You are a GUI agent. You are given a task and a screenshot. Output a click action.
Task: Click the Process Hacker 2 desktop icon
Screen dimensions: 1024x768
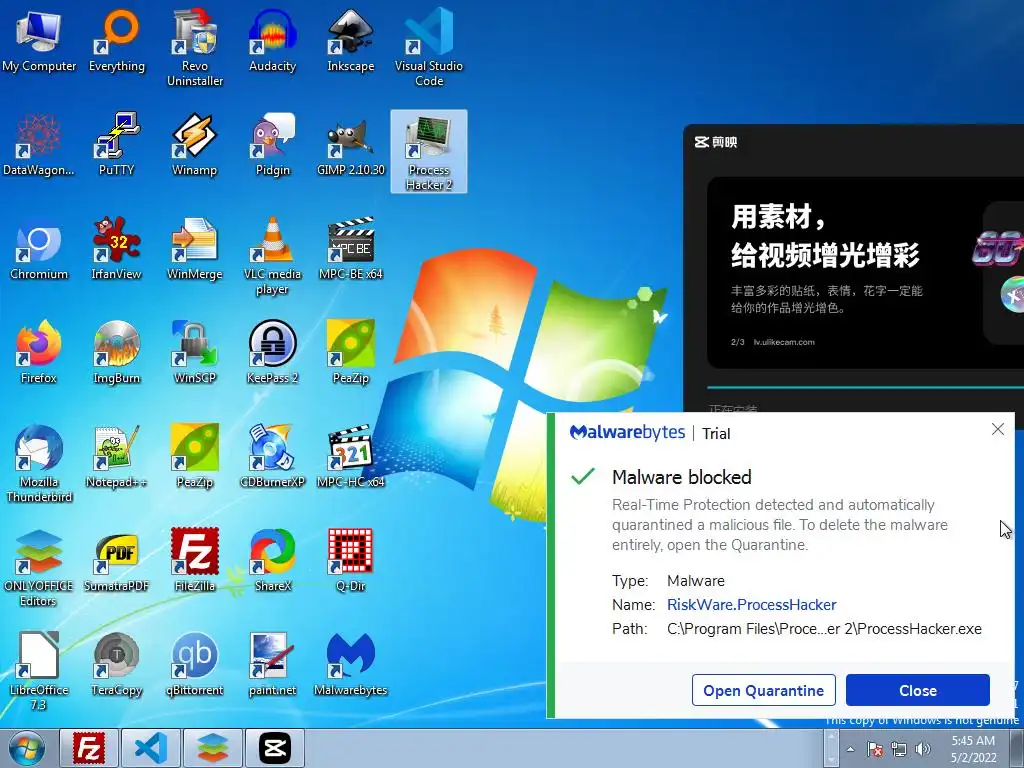point(429,152)
